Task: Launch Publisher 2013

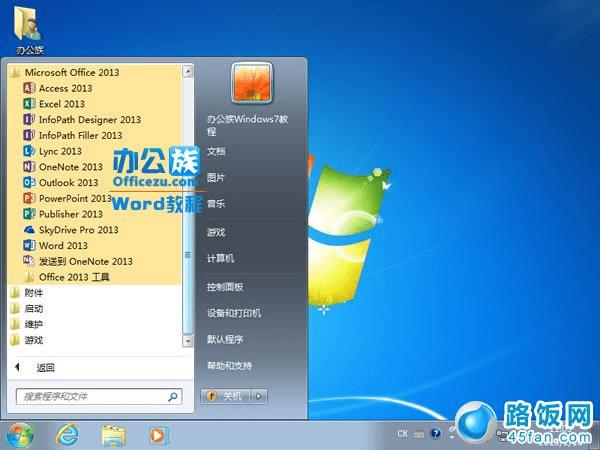Action: 63,214
